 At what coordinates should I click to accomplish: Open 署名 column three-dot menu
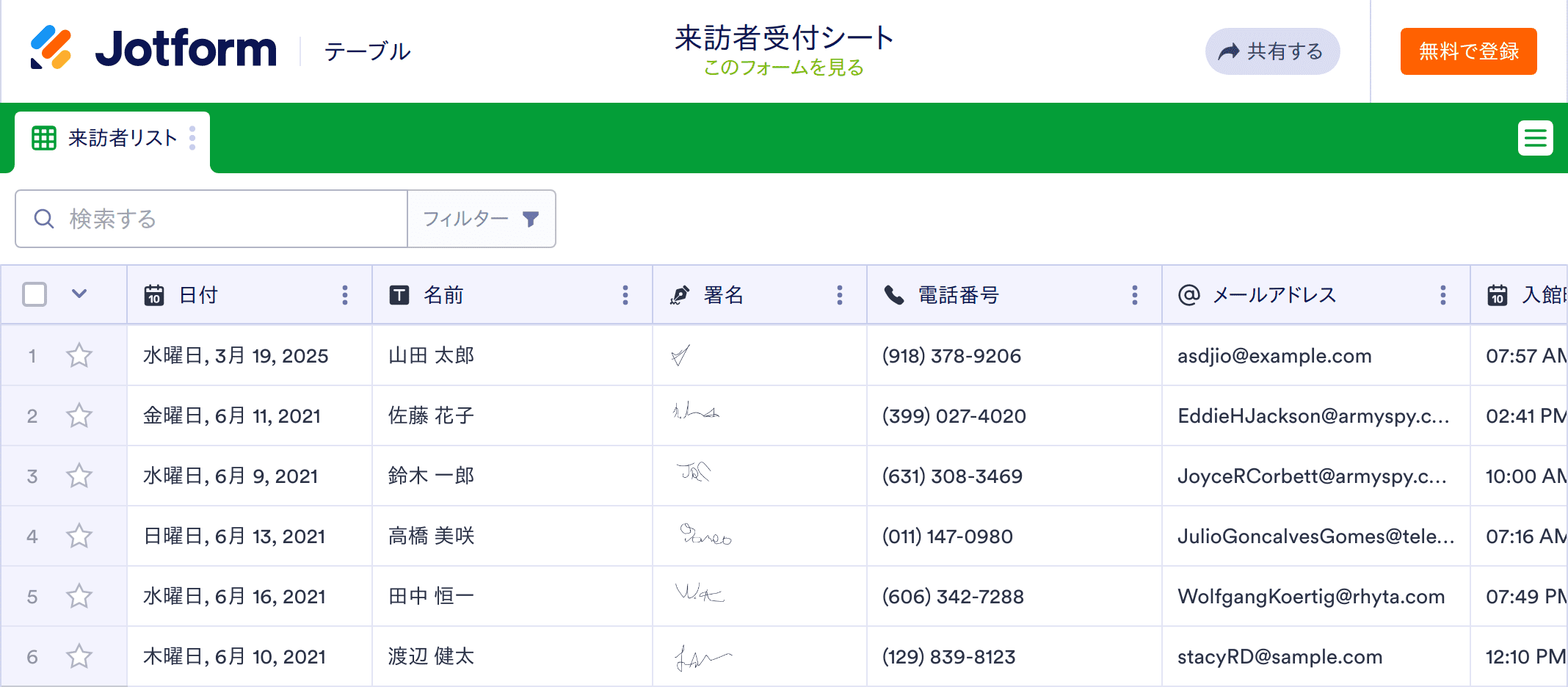pyautogui.click(x=840, y=295)
